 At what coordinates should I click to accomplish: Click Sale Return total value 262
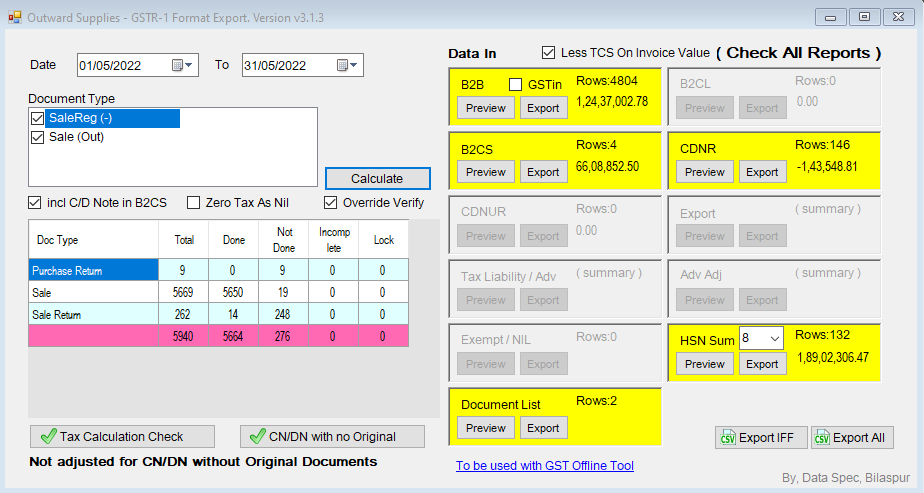coord(183,314)
